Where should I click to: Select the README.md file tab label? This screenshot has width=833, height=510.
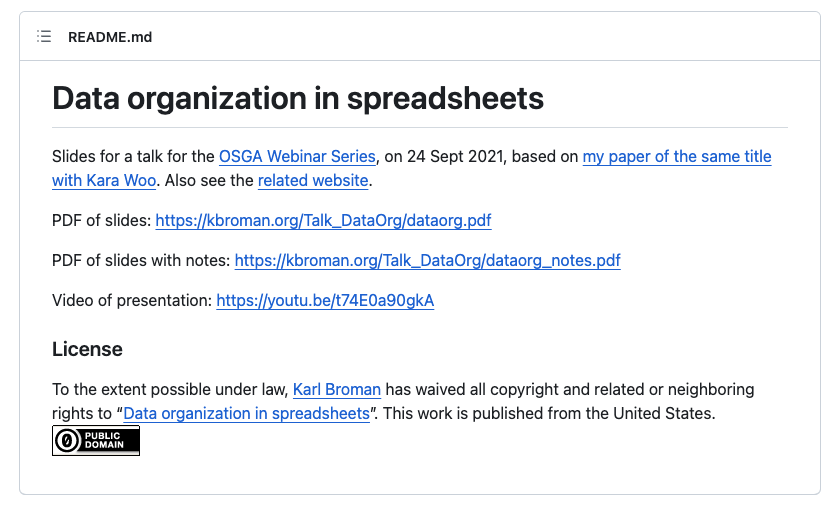point(110,37)
